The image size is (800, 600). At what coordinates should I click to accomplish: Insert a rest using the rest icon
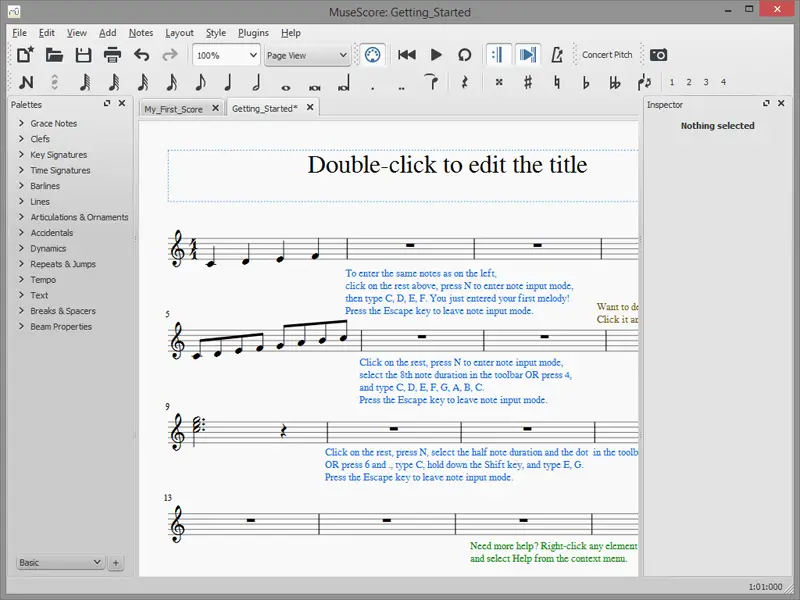(x=464, y=82)
